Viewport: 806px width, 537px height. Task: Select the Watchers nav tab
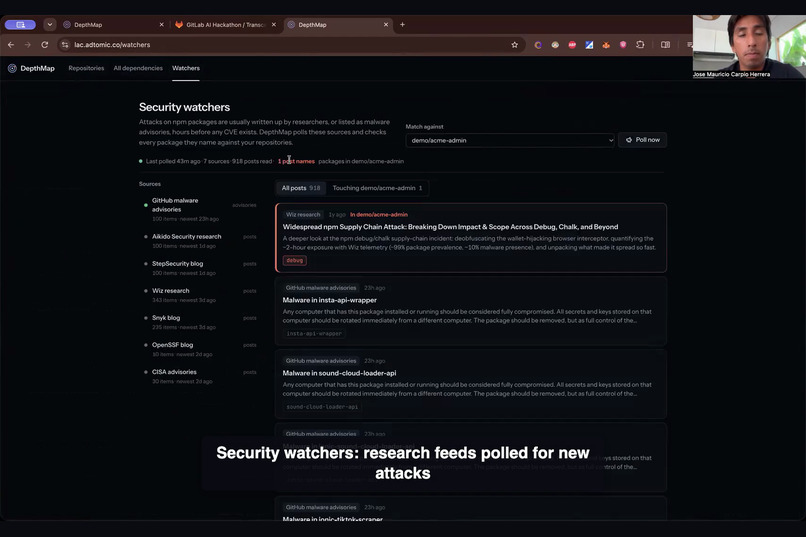click(186, 68)
